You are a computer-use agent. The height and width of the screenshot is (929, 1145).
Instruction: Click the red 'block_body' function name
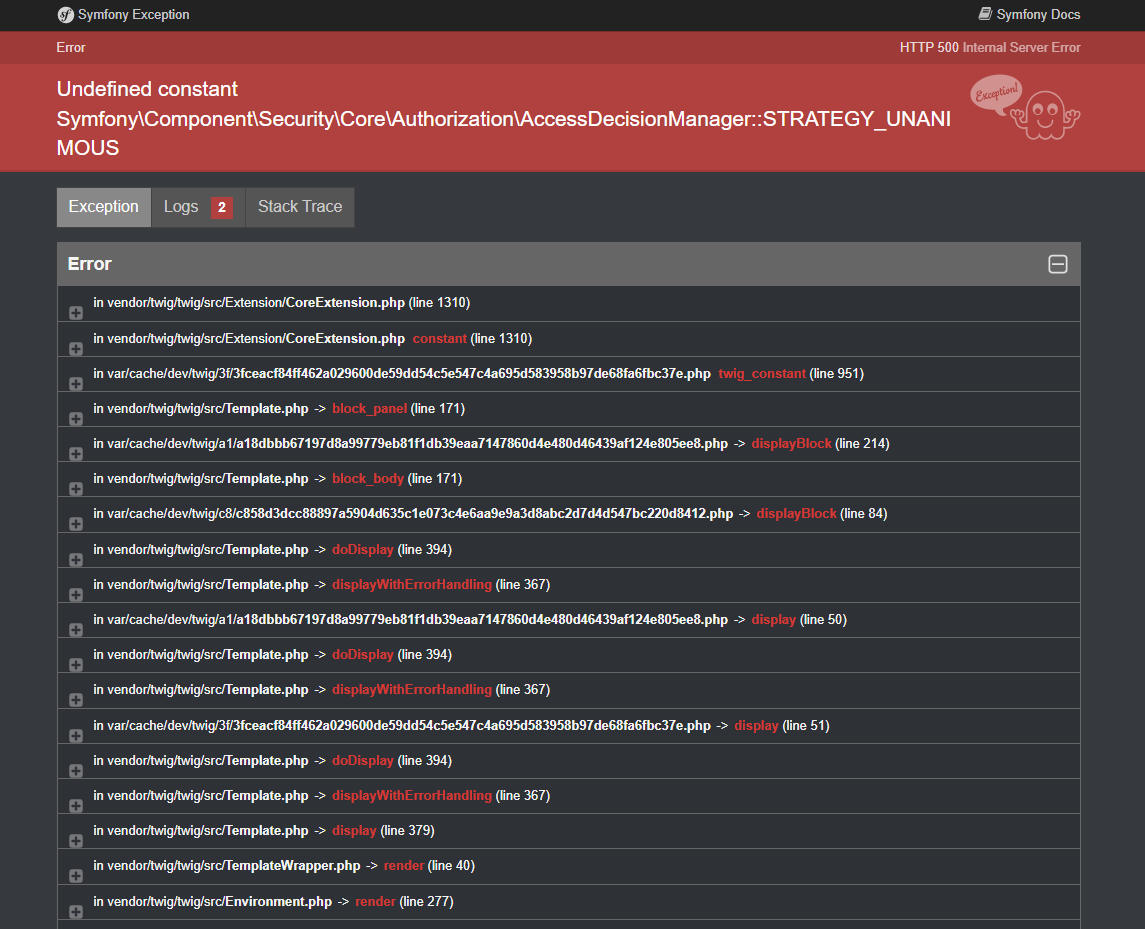point(368,478)
